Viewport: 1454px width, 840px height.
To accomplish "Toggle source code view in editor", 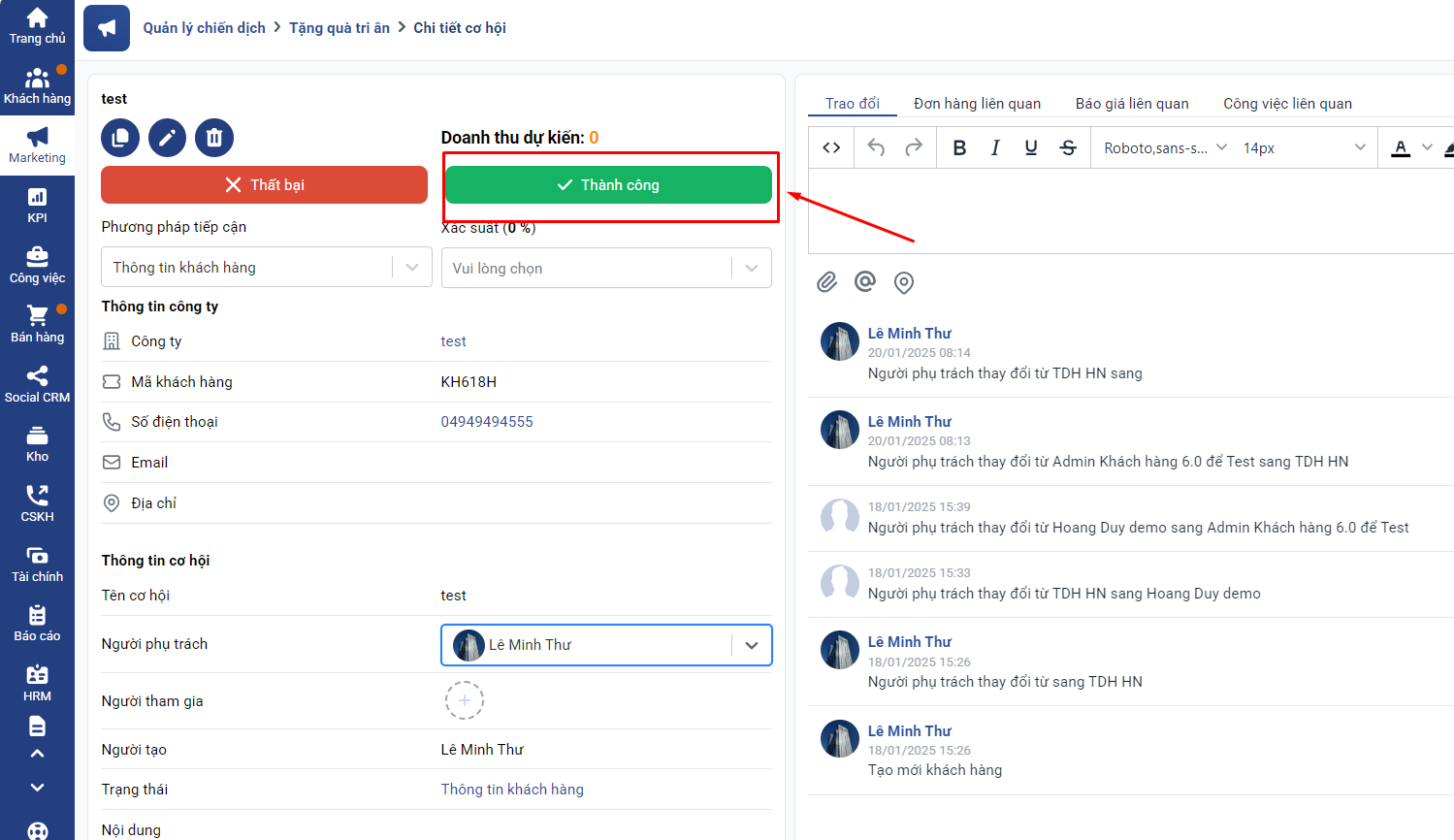I will click(x=831, y=147).
